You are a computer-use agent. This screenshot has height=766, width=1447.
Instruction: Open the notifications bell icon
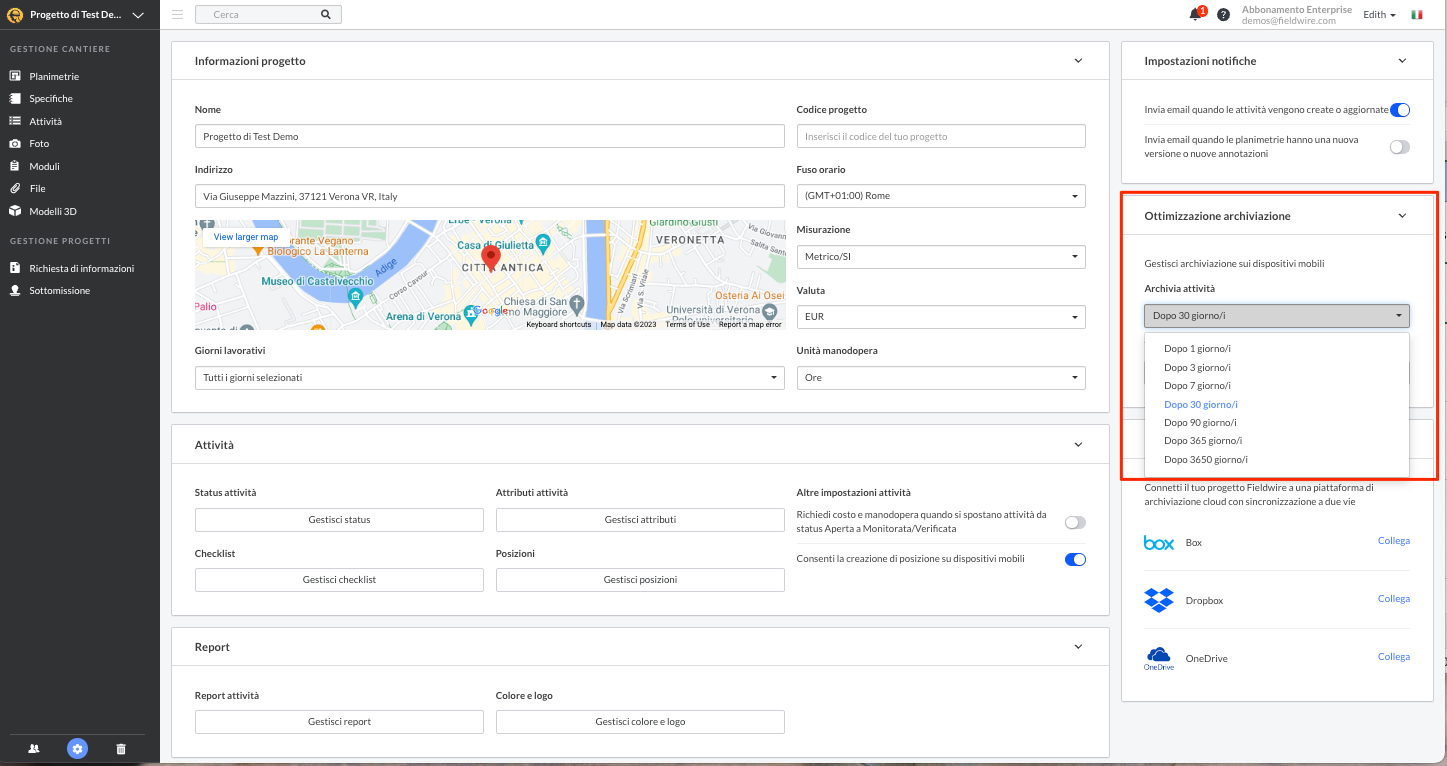click(x=1195, y=14)
